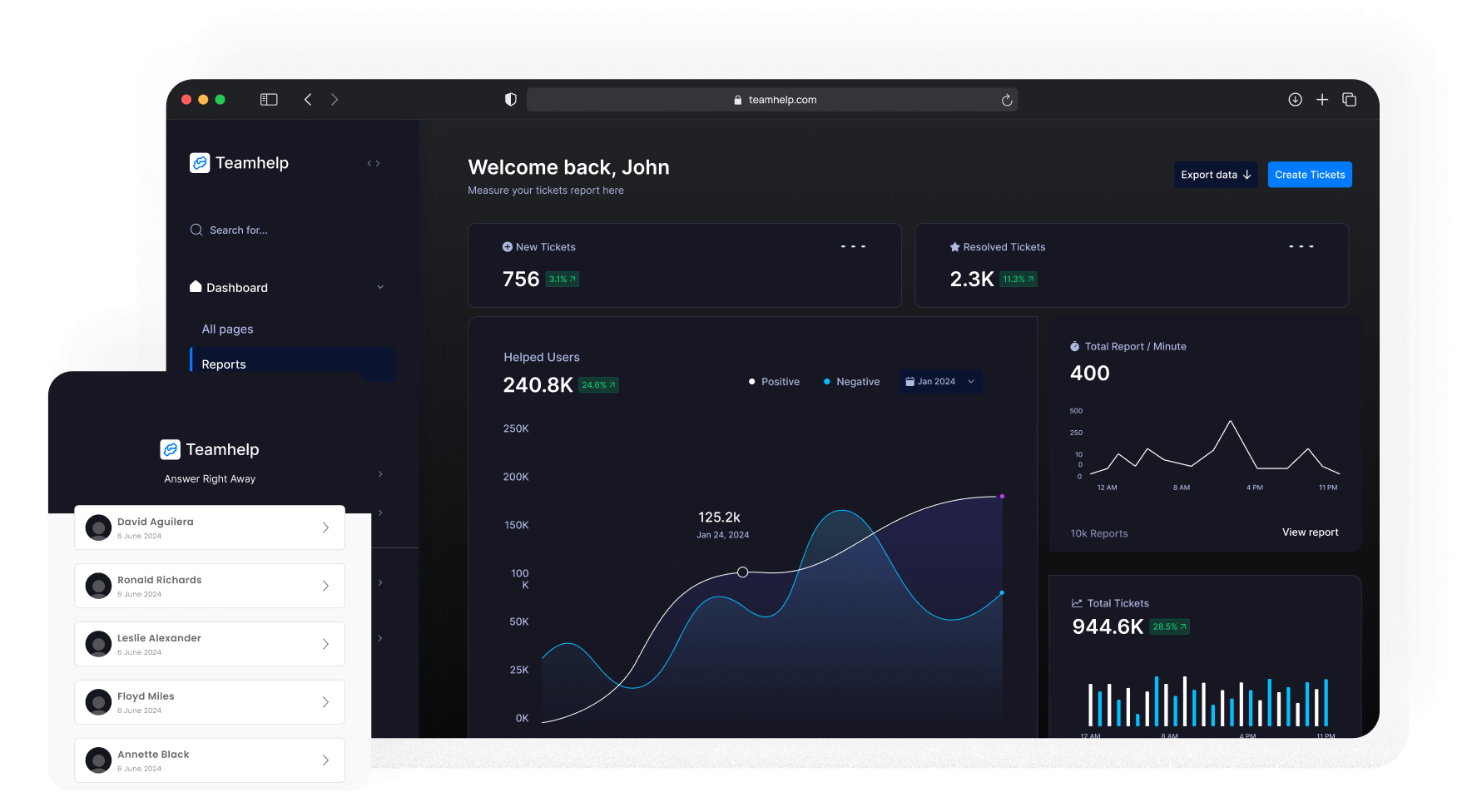This screenshot has height=812, width=1477.
Task: Click the Export data button
Action: (1215, 175)
